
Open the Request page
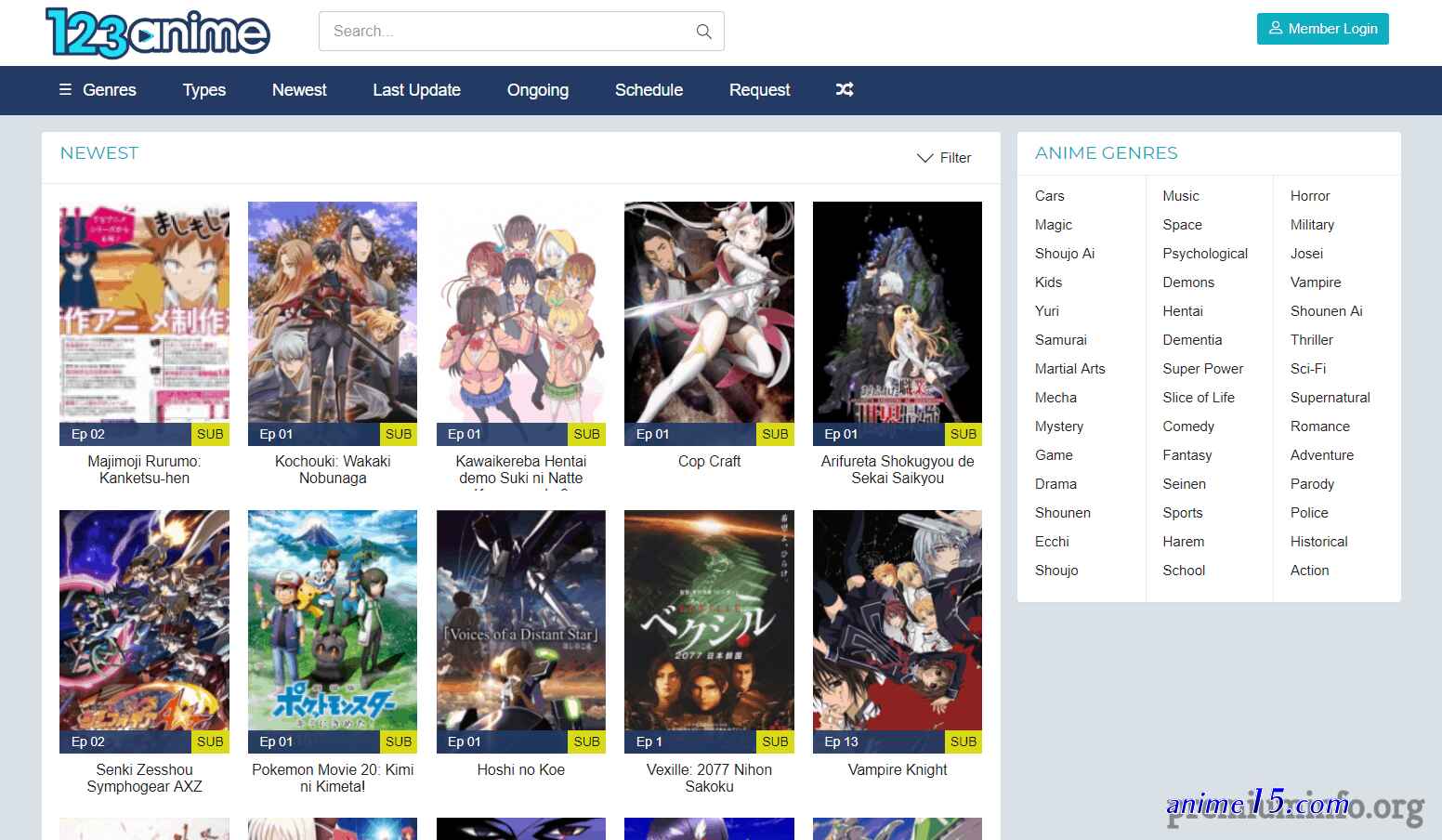(x=759, y=89)
